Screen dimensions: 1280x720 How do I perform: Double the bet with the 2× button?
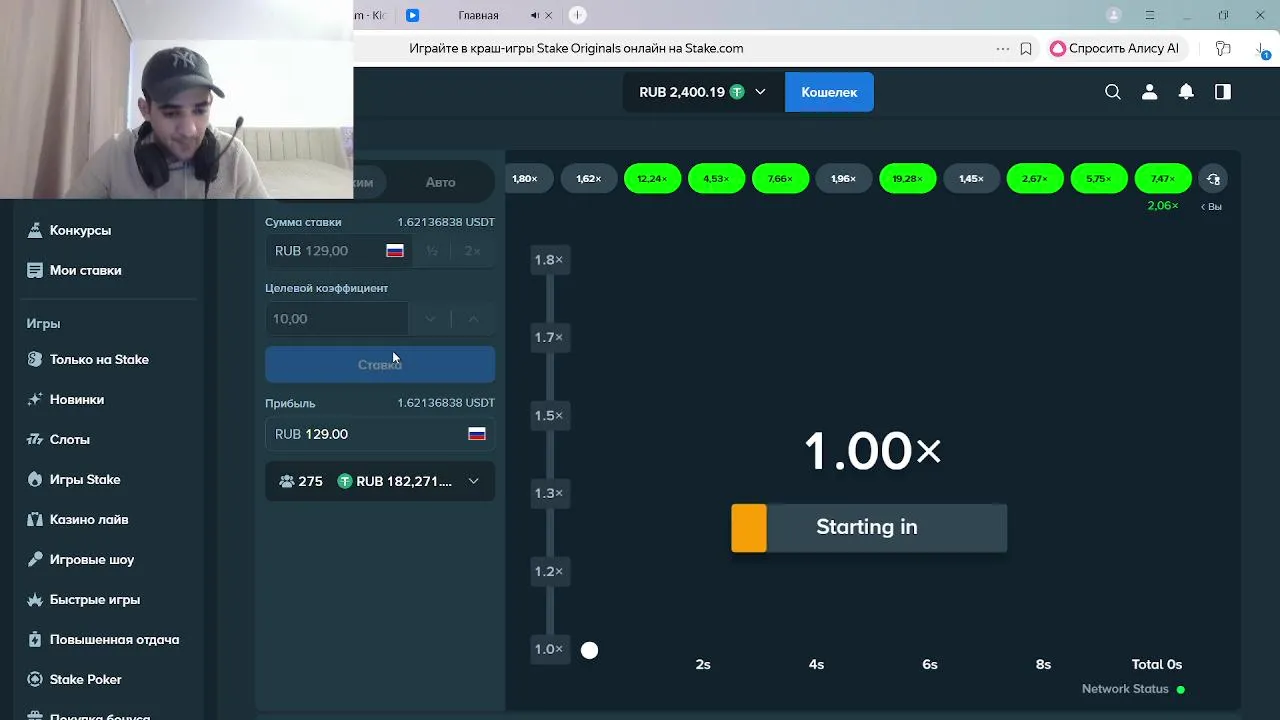click(x=472, y=251)
